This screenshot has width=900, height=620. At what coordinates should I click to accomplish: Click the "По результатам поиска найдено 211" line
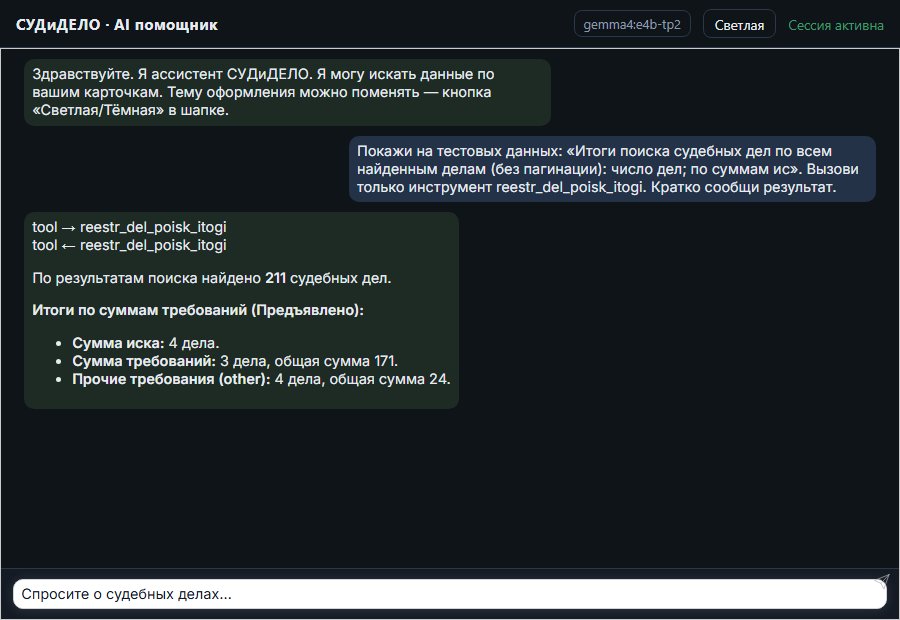pos(211,278)
